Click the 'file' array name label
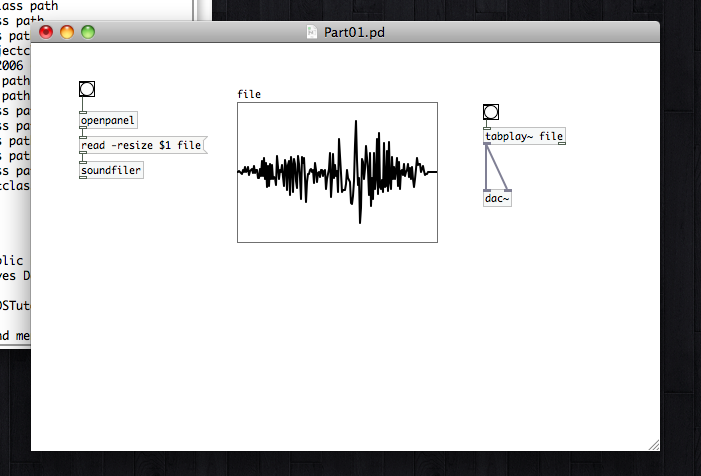Screen dimensions: 701x476 249,95
